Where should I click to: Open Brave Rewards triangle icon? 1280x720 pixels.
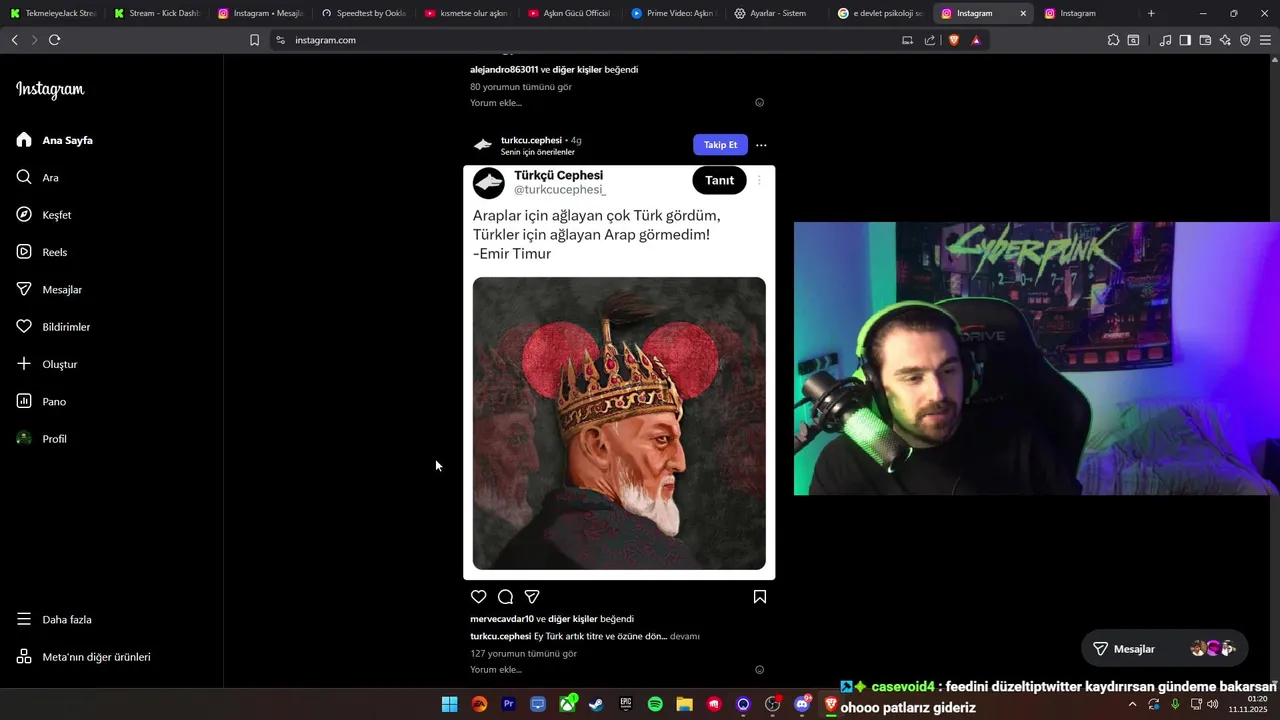tap(976, 40)
